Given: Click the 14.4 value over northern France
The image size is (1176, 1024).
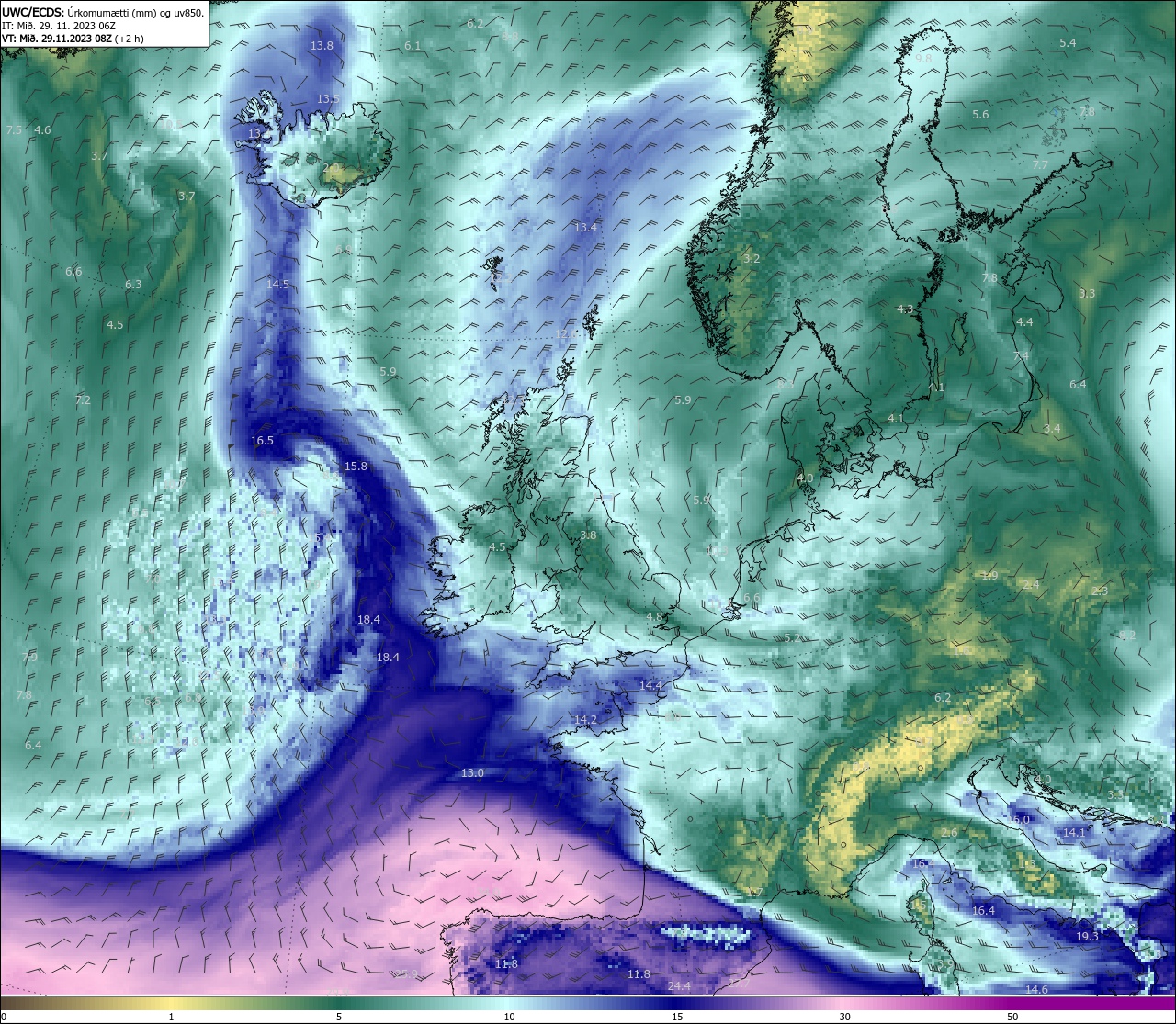Looking at the screenshot, I should (650, 686).
